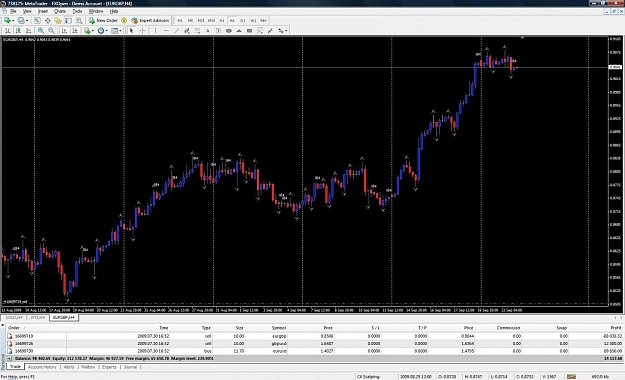Open the View menu

coord(27,11)
